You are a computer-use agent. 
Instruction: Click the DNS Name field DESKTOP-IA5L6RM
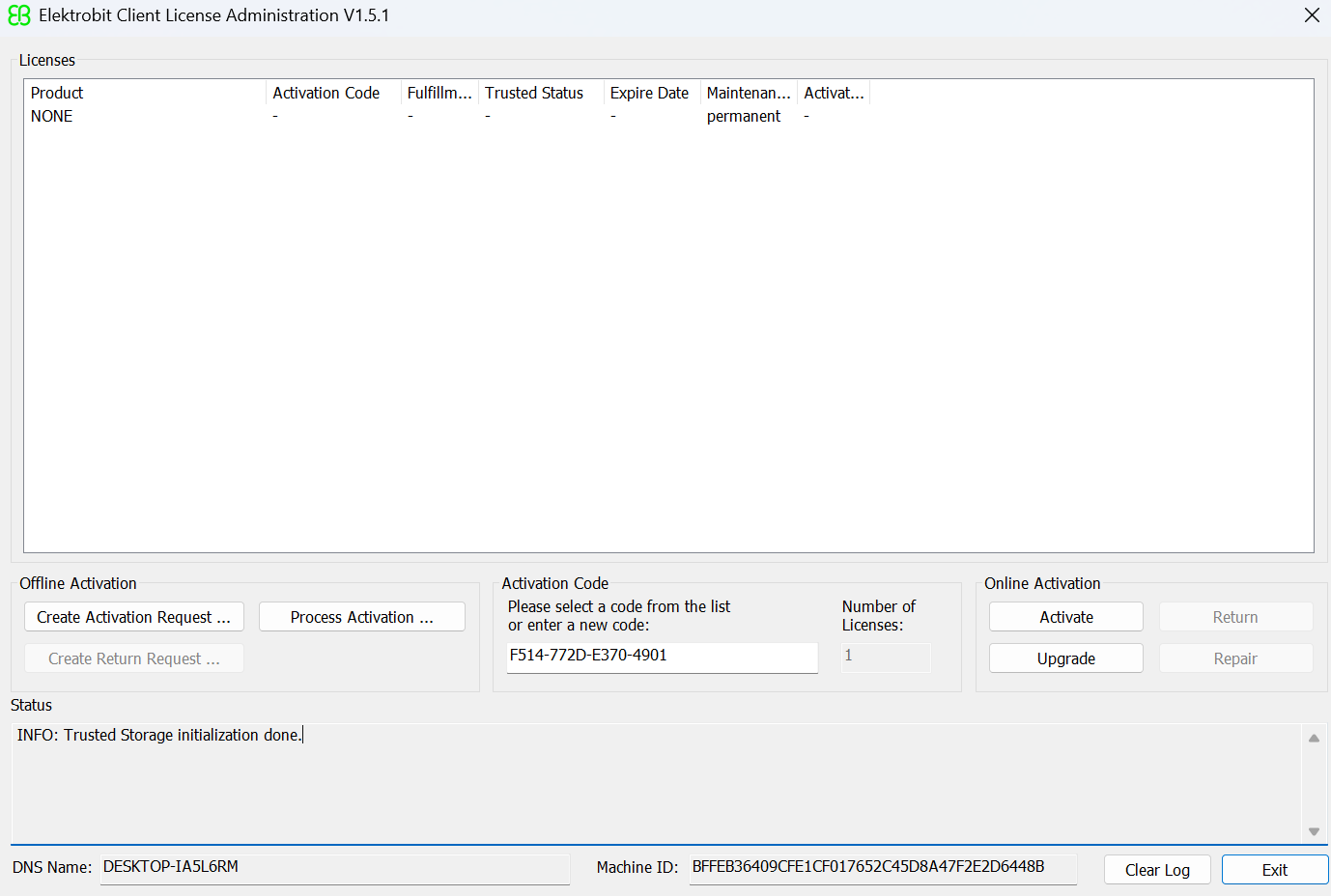(x=334, y=868)
